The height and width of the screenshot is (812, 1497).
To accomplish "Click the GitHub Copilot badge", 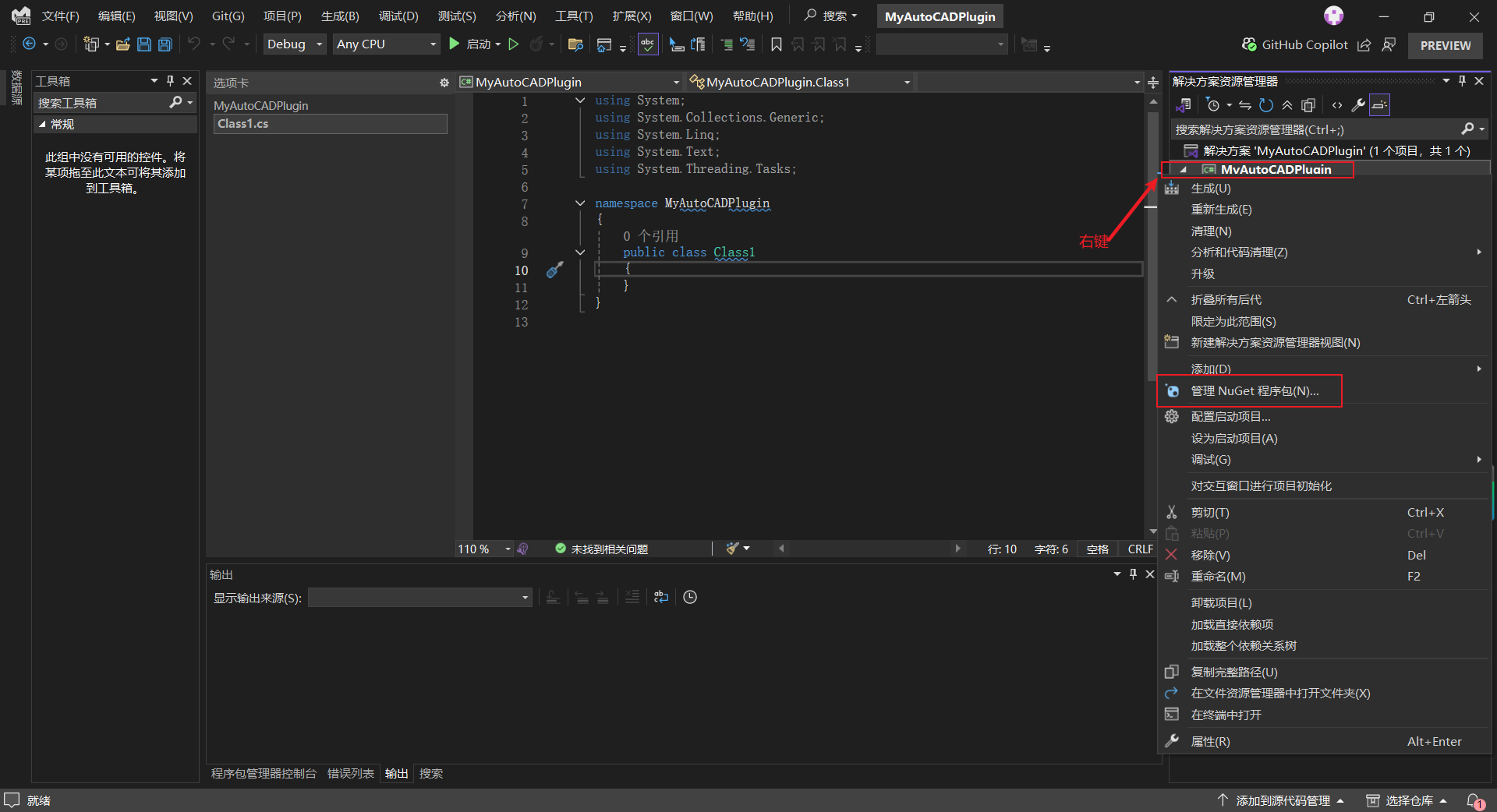I will coord(1294,44).
